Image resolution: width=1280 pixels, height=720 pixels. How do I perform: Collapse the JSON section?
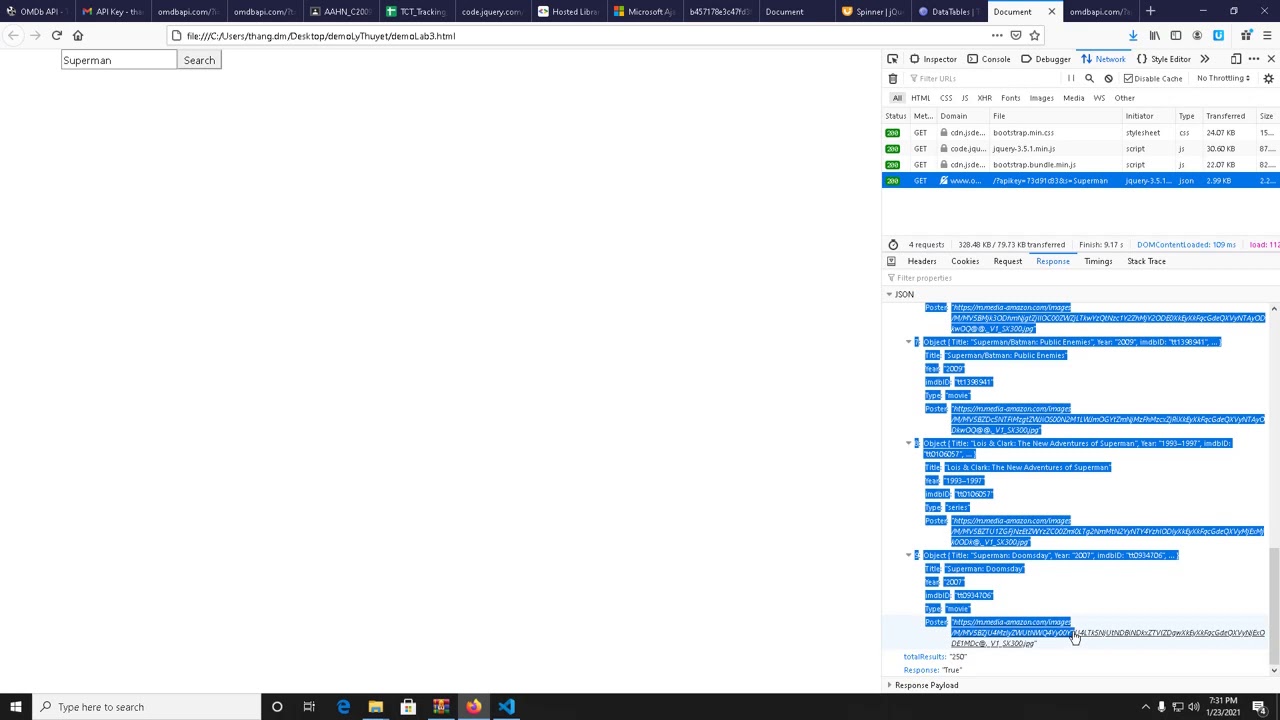889,294
